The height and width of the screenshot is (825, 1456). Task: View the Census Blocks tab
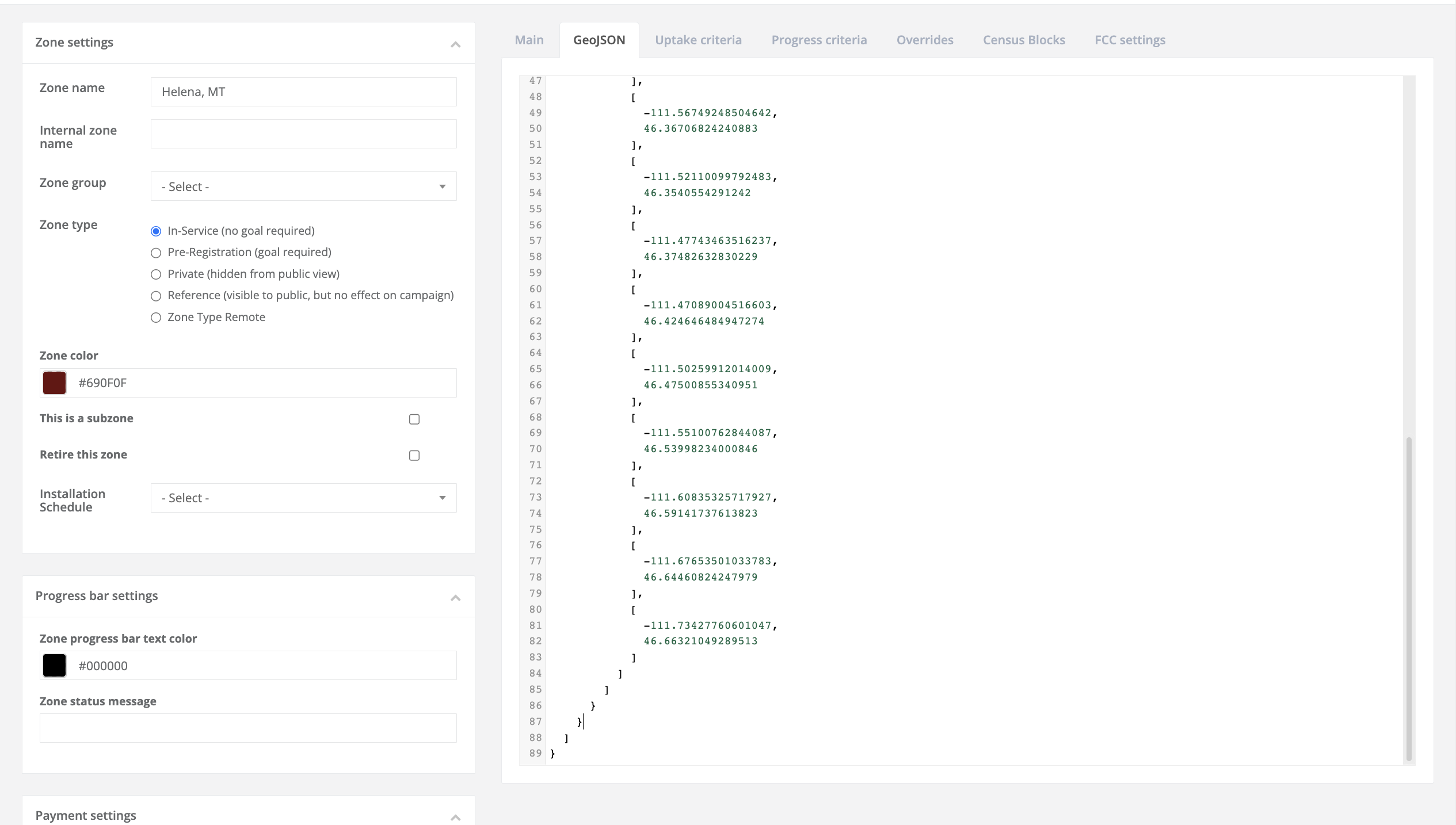[x=1023, y=40]
